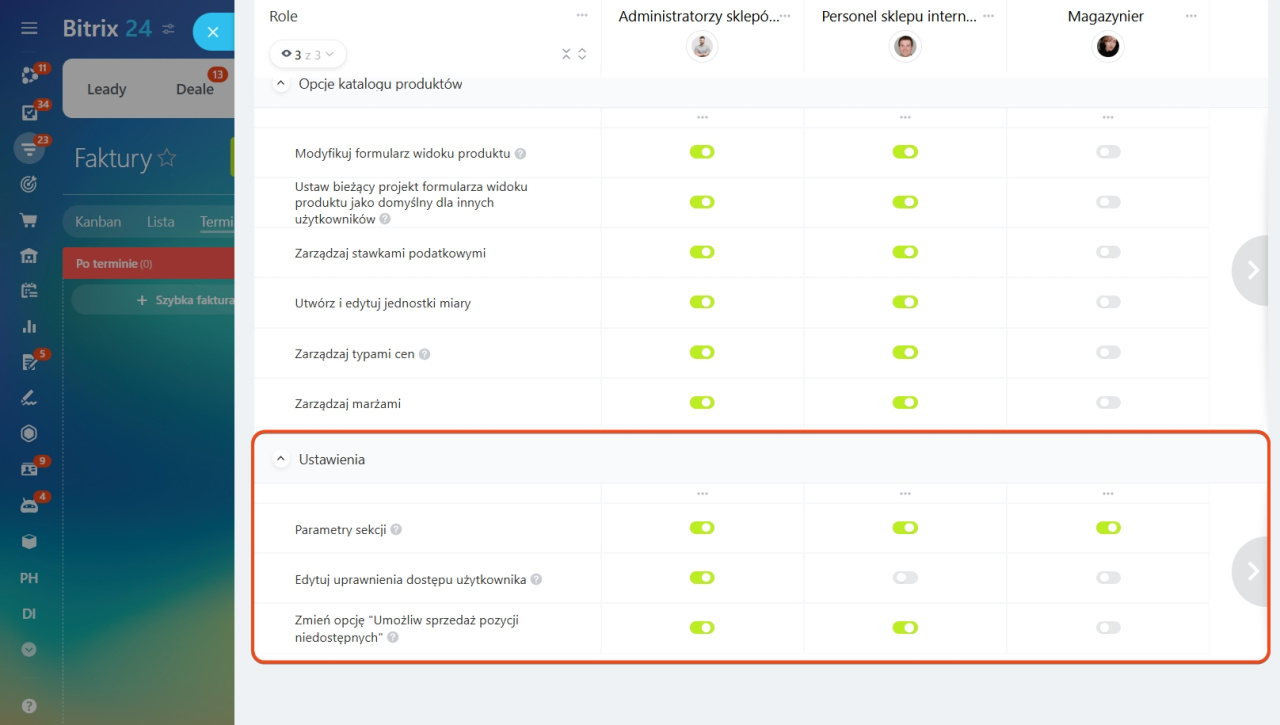Open the visible roles count dropdown

(x=308, y=54)
